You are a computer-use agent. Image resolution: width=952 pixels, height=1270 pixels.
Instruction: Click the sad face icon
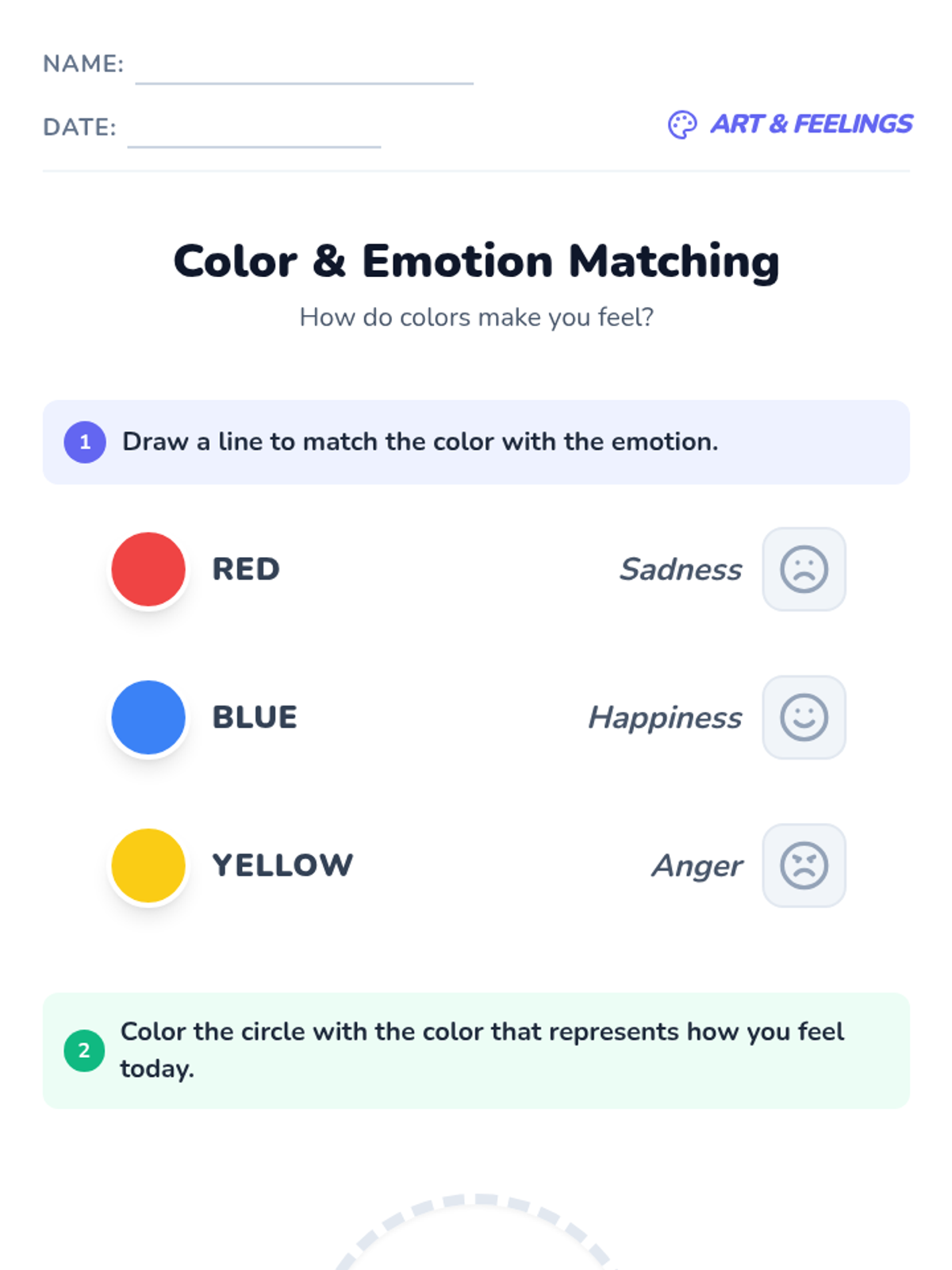[804, 569]
